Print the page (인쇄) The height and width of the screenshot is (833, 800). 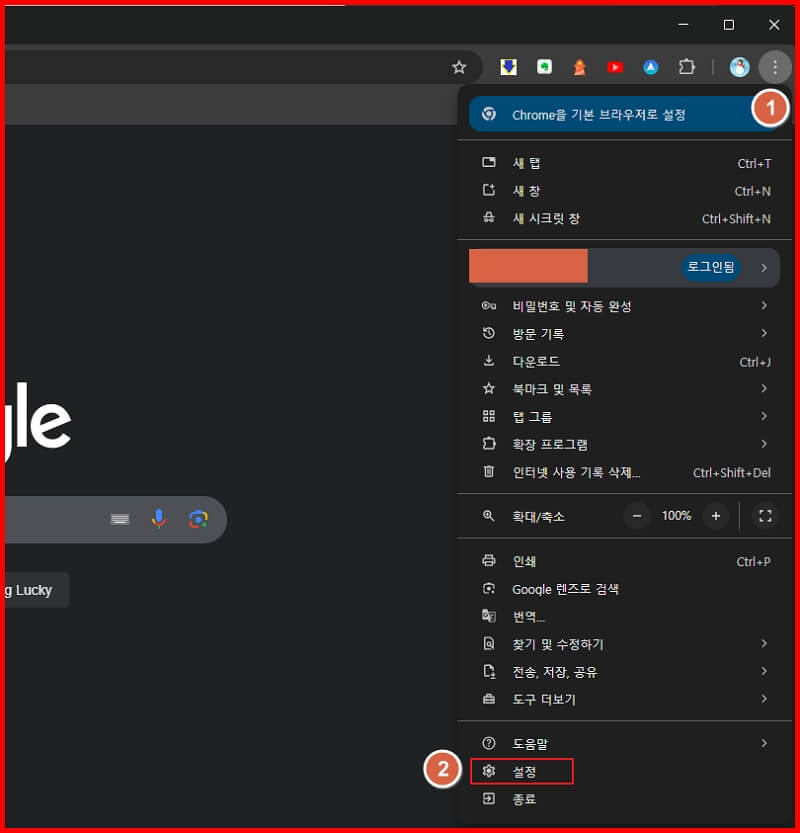point(626,561)
